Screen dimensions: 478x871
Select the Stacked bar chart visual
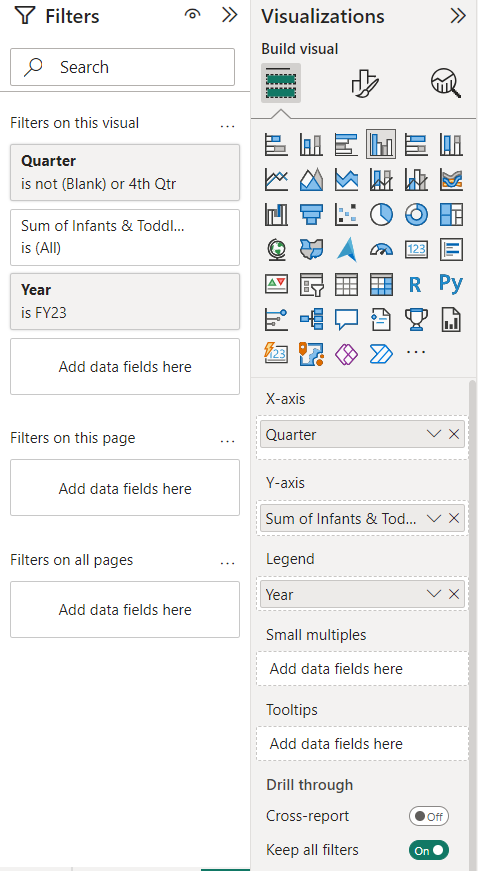coord(276,145)
